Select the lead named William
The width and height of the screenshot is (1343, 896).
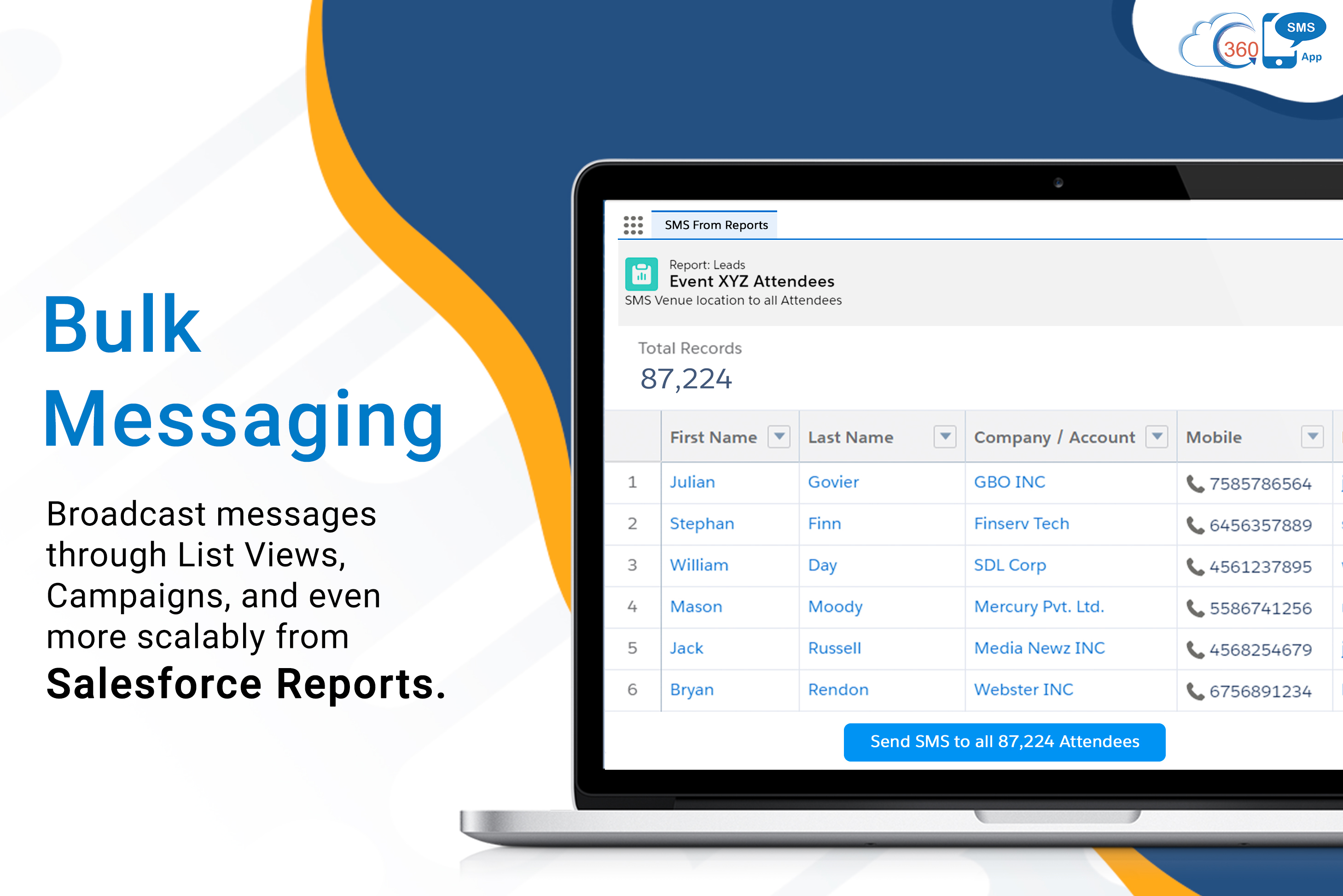point(699,565)
